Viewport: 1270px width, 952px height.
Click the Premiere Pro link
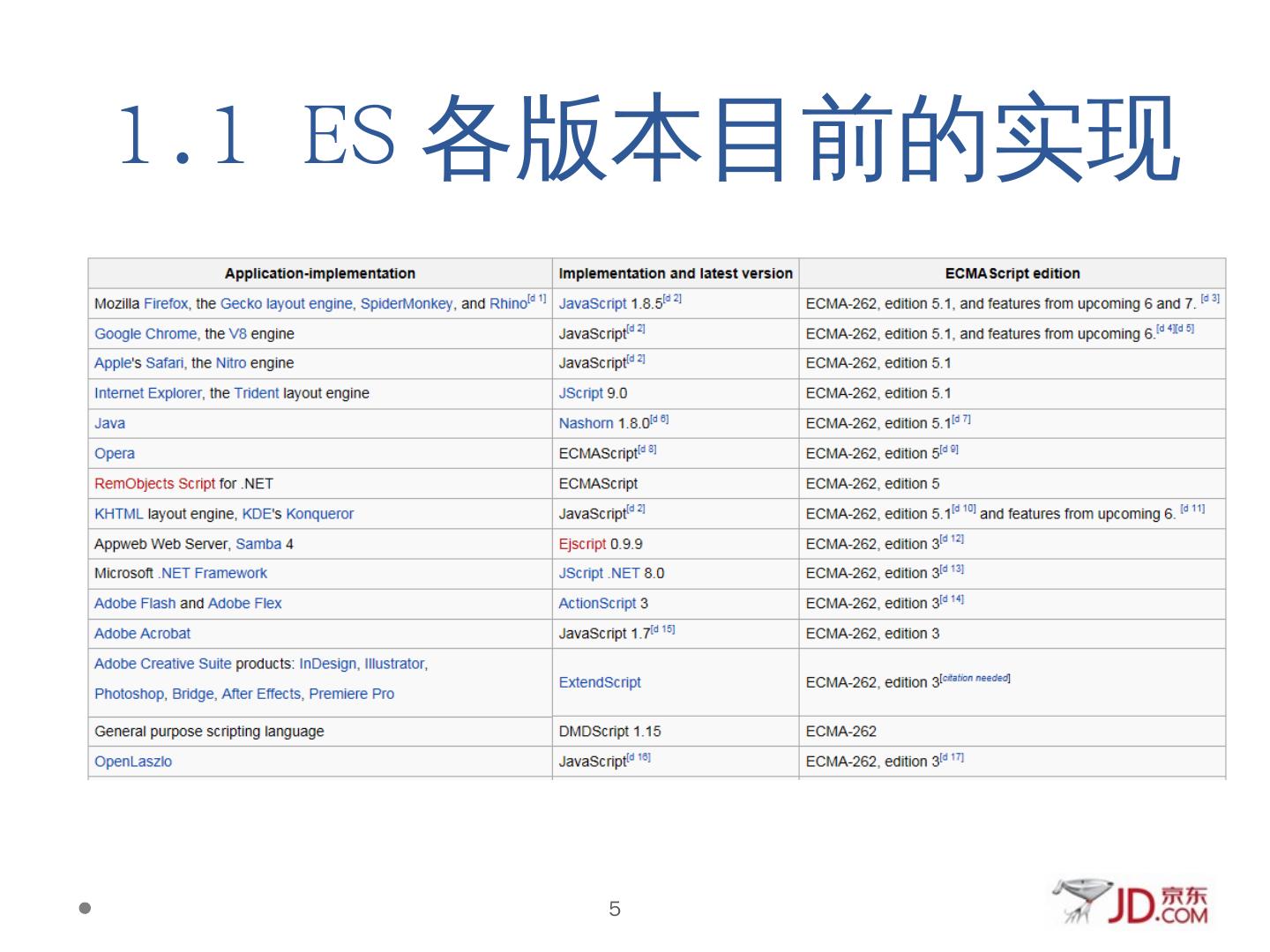coord(351,694)
